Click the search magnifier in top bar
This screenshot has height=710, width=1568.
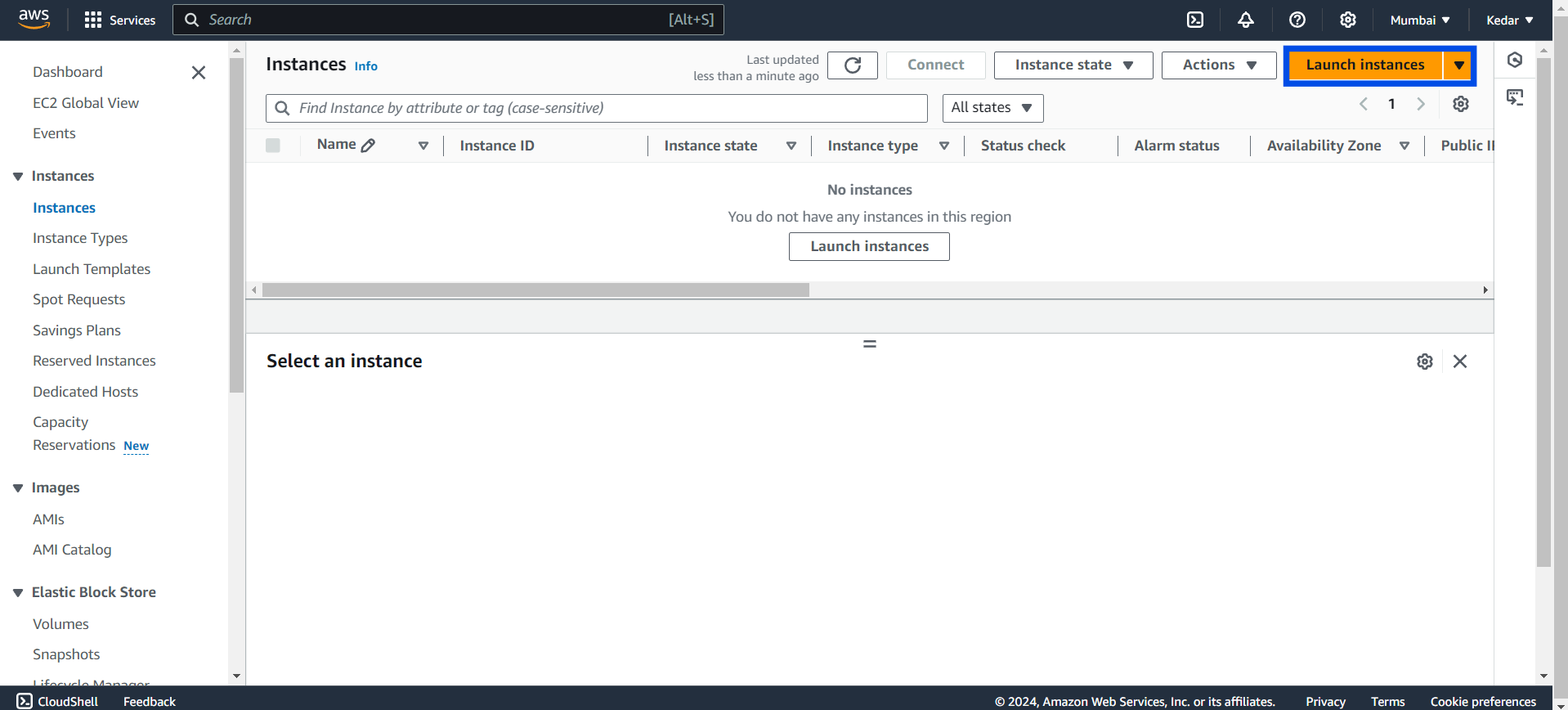pos(192,20)
